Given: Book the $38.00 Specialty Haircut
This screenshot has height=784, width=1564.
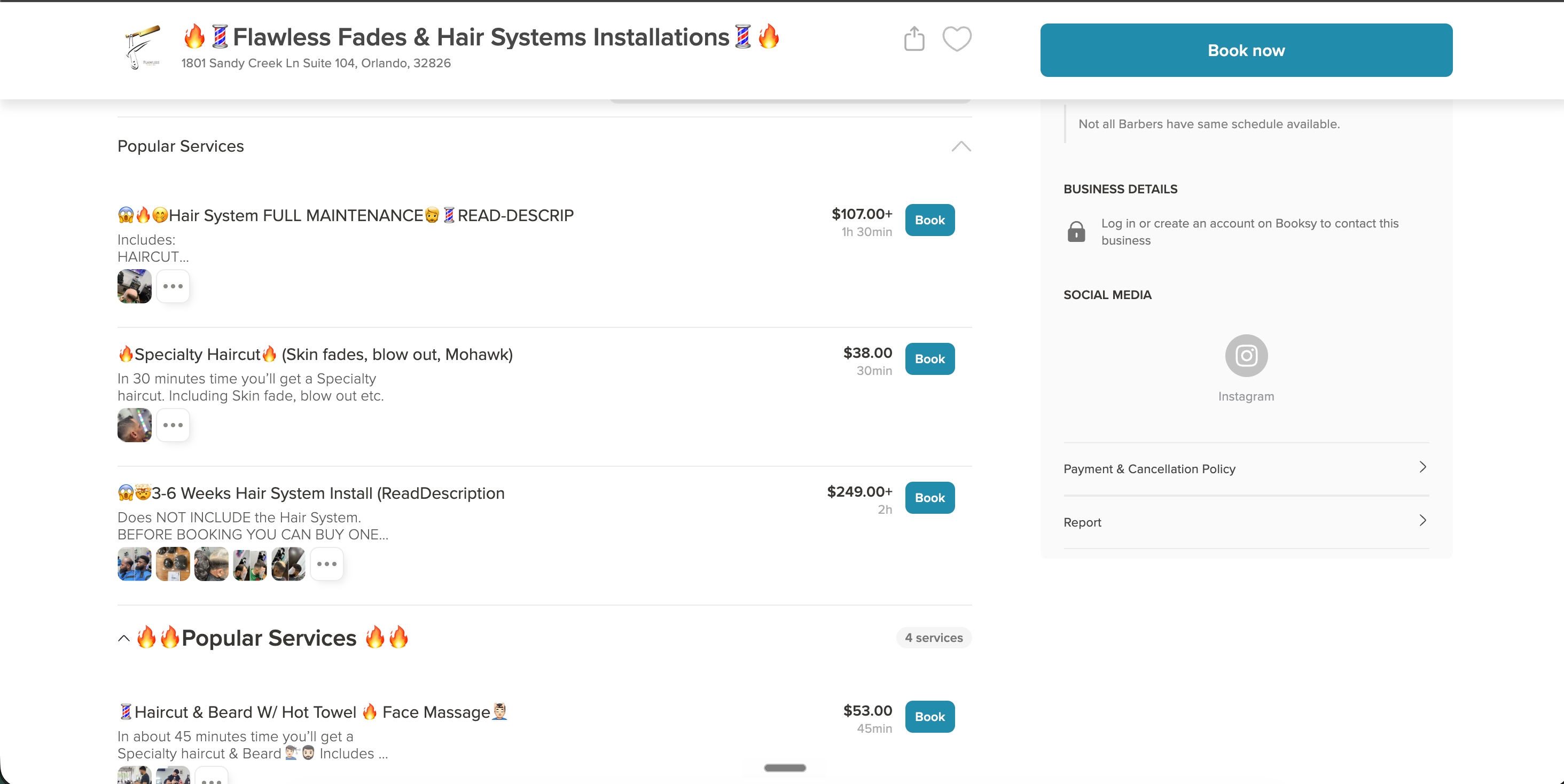Looking at the screenshot, I should [x=929, y=359].
